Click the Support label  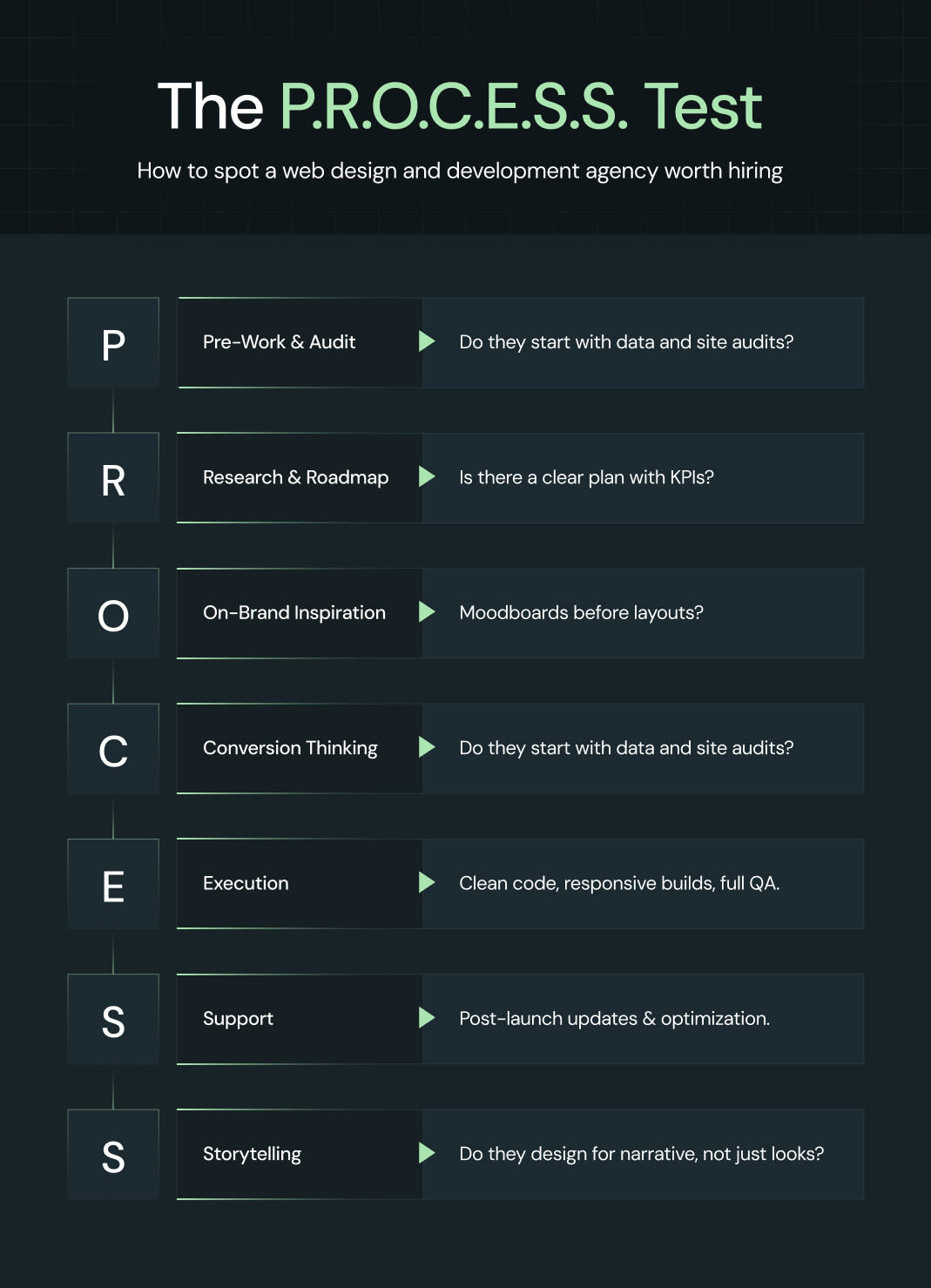(x=238, y=1019)
